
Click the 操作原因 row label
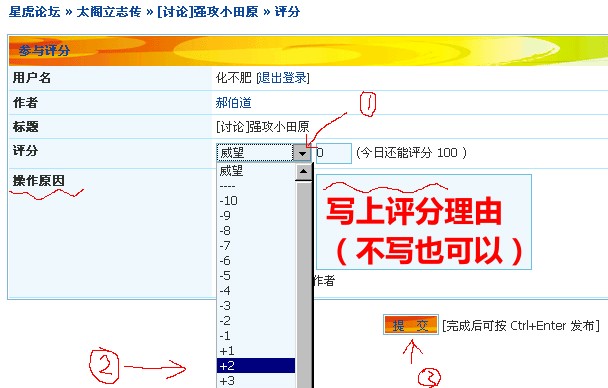(x=38, y=181)
